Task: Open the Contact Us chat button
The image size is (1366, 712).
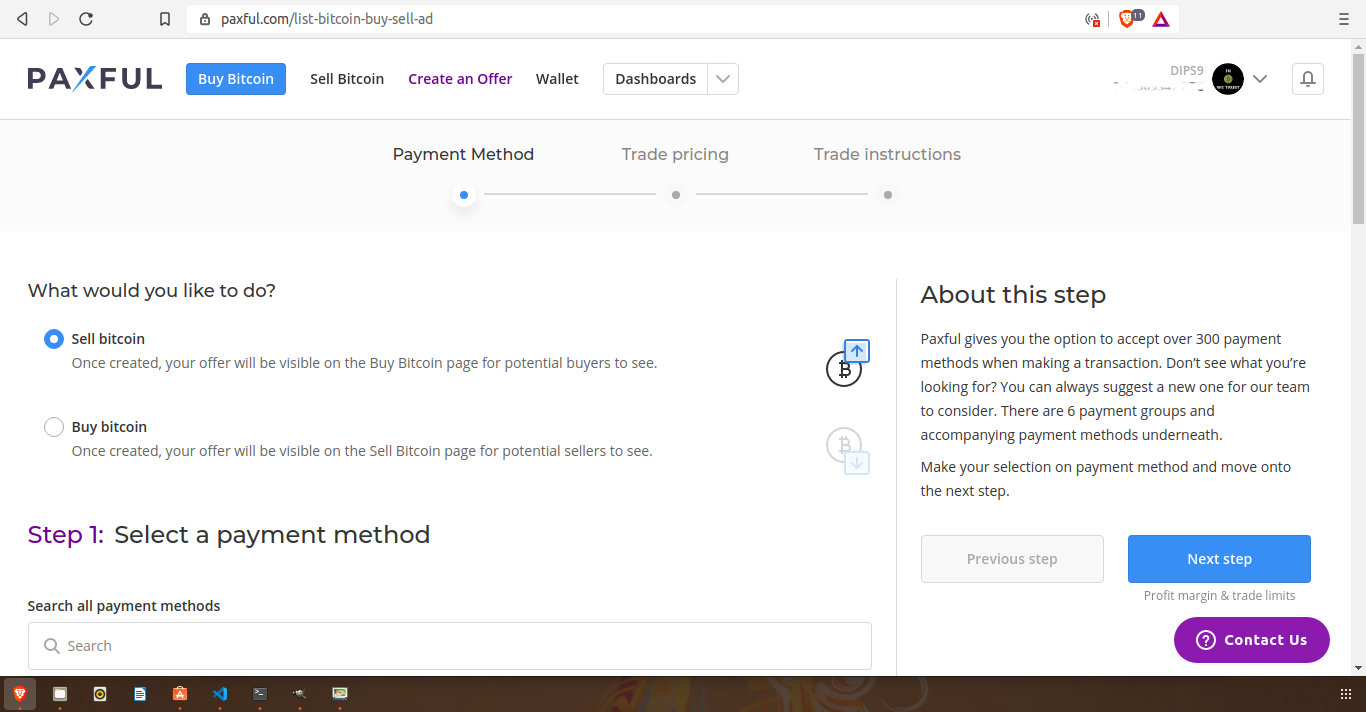Action: pos(1252,640)
